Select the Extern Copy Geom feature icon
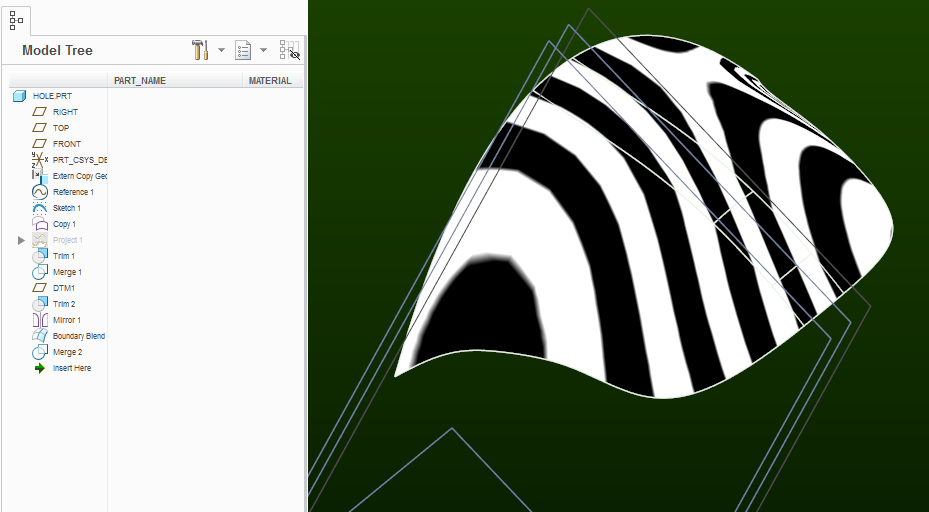This screenshot has width=929, height=512. (x=40, y=176)
